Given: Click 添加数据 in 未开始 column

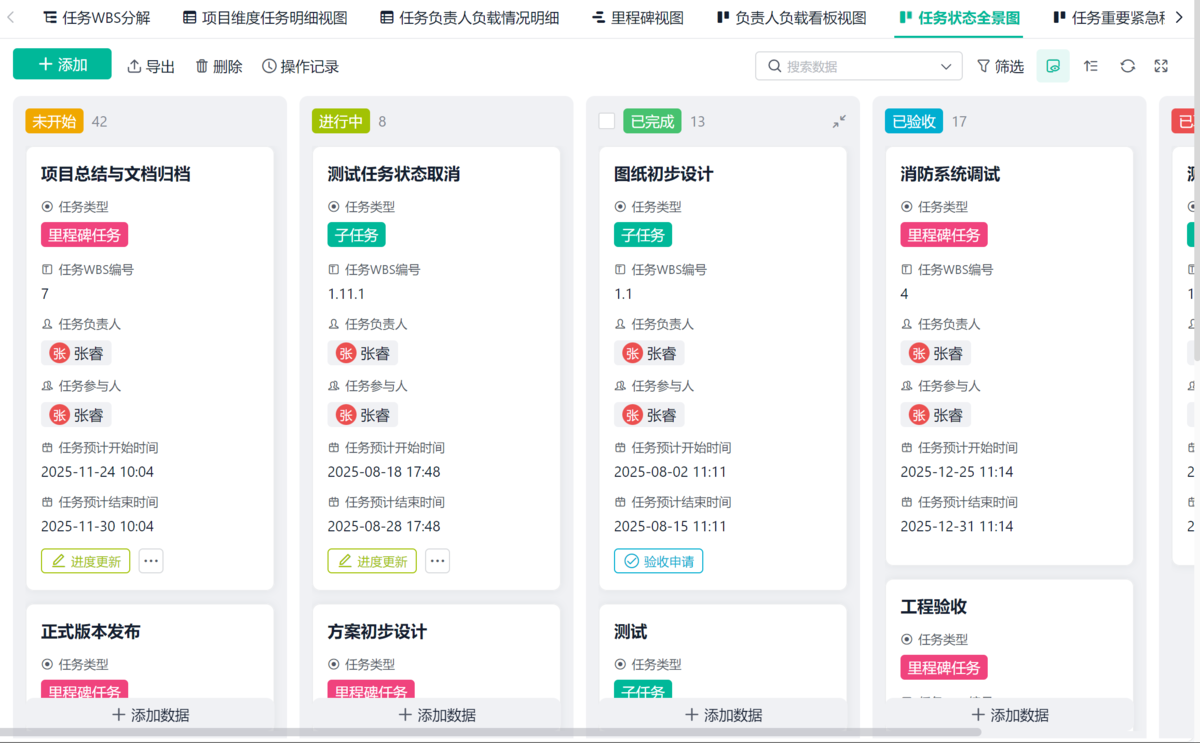Looking at the screenshot, I should 150,715.
